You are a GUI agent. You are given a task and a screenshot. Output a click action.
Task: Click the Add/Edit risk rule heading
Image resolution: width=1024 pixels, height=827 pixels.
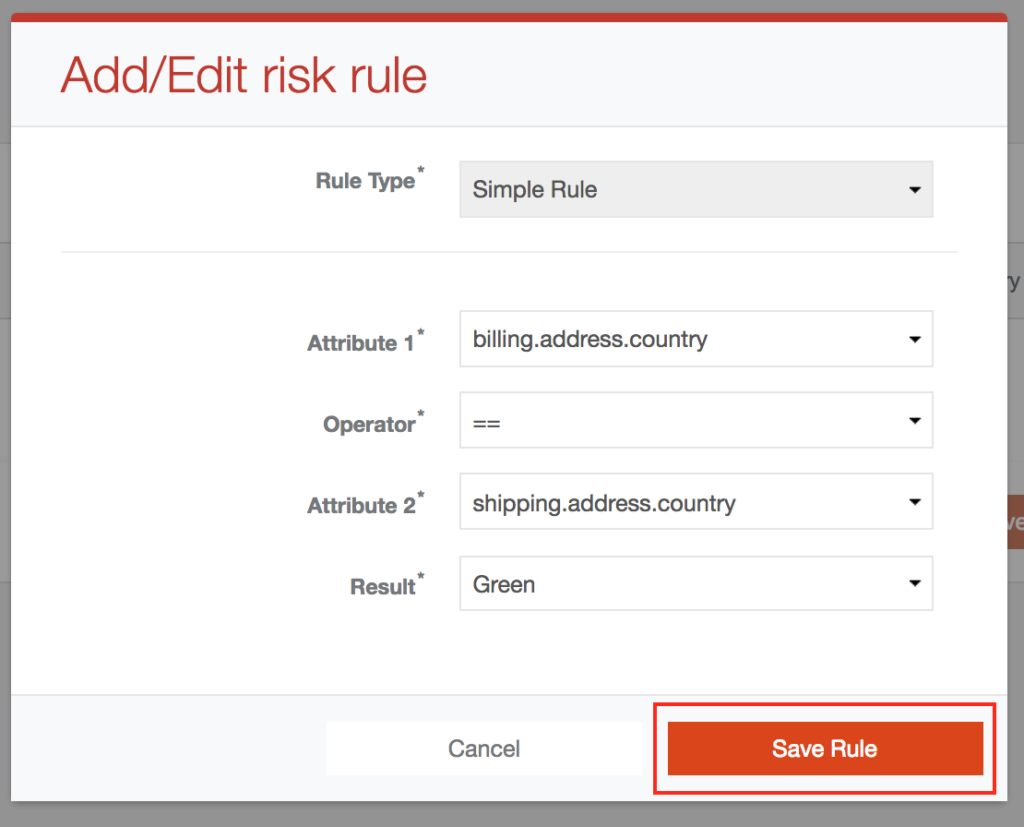(244, 76)
